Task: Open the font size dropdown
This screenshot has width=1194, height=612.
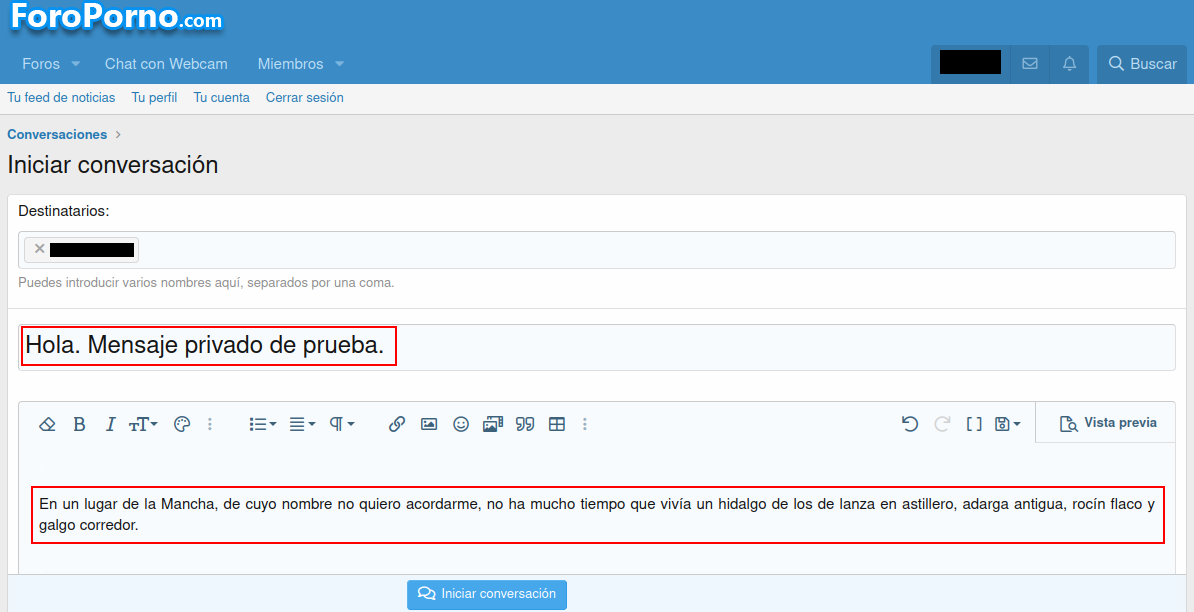Action: pos(143,424)
